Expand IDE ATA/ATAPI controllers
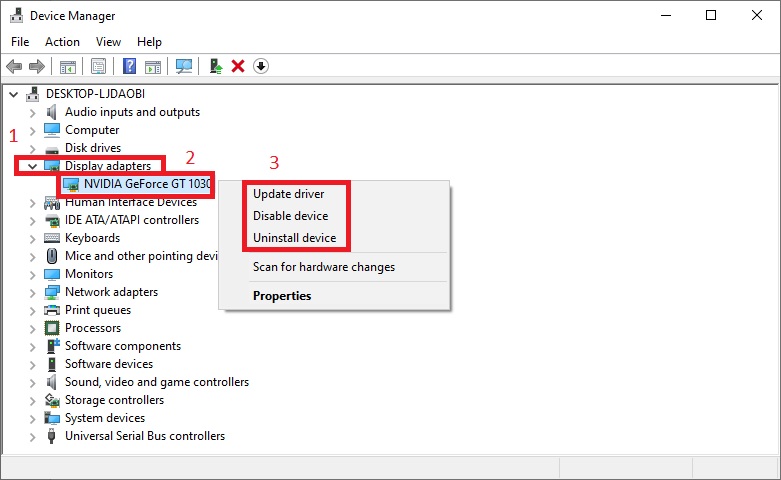This screenshot has height=480, width=781. tap(32, 221)
